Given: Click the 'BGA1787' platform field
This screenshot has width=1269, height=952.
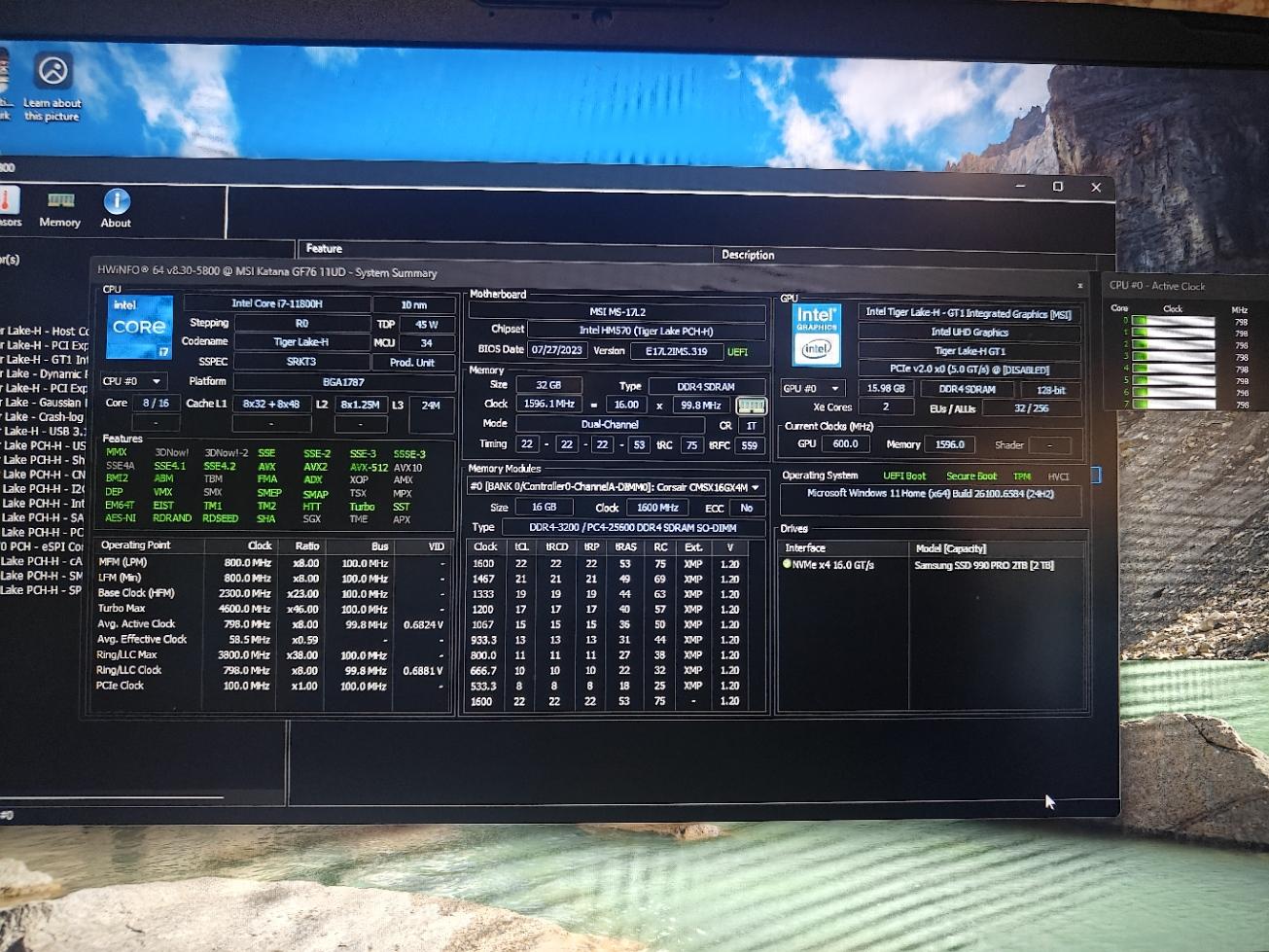Looking at the screenshot, I should click(343, 382).
